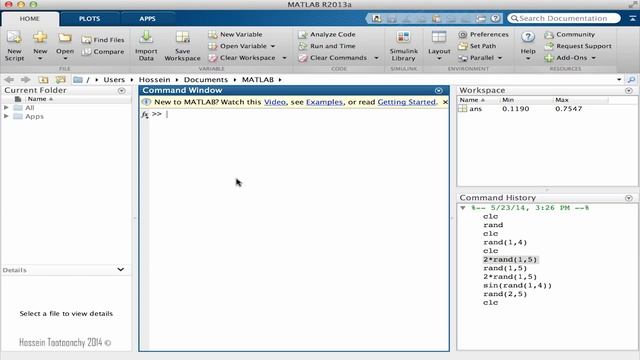Go back to previous folder
Image resolution: width=640 pixels, height=360 pixels.
(x=9, y=80)
